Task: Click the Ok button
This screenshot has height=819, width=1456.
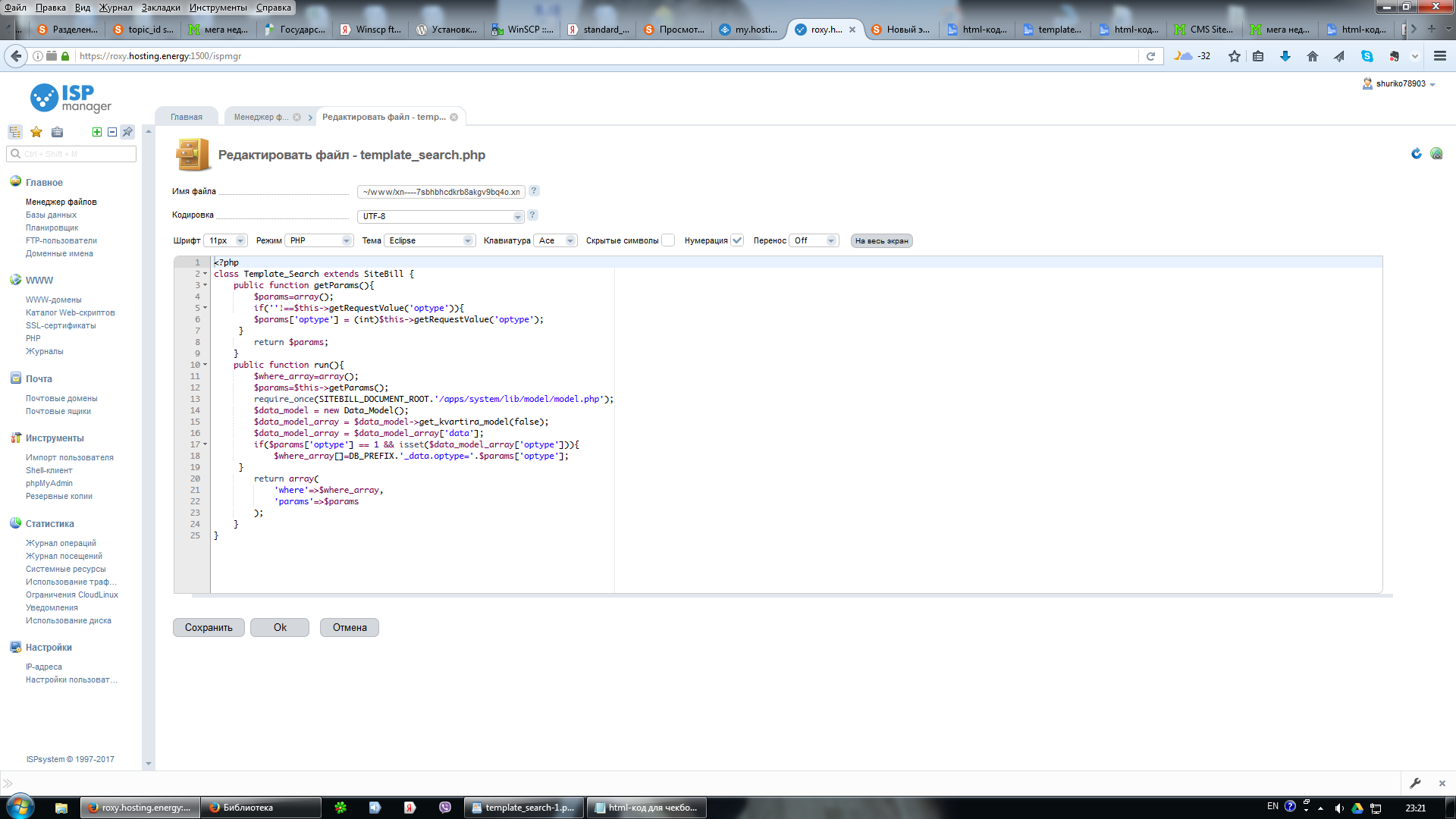Action: coord(280,627)
